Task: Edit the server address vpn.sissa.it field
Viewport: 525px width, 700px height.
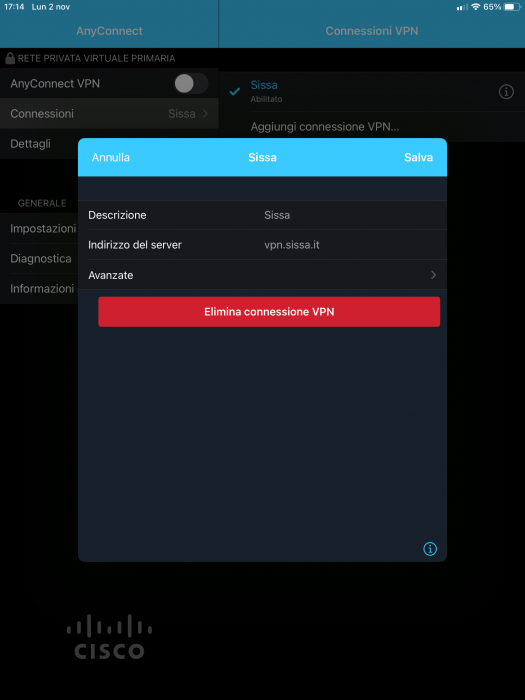Action: coord(262,245)
